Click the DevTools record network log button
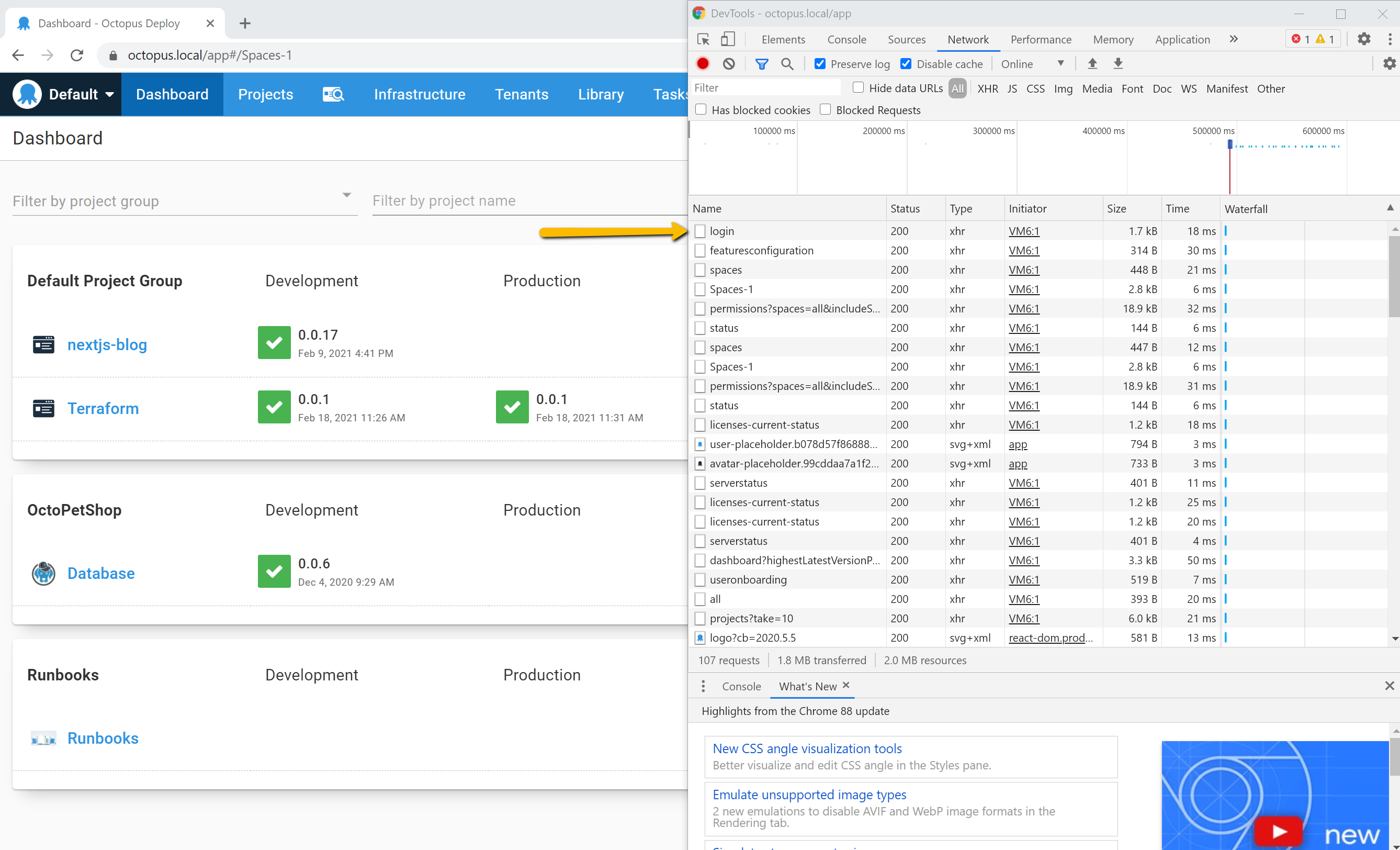This screenshot has width=1400, height=850. 703,64
